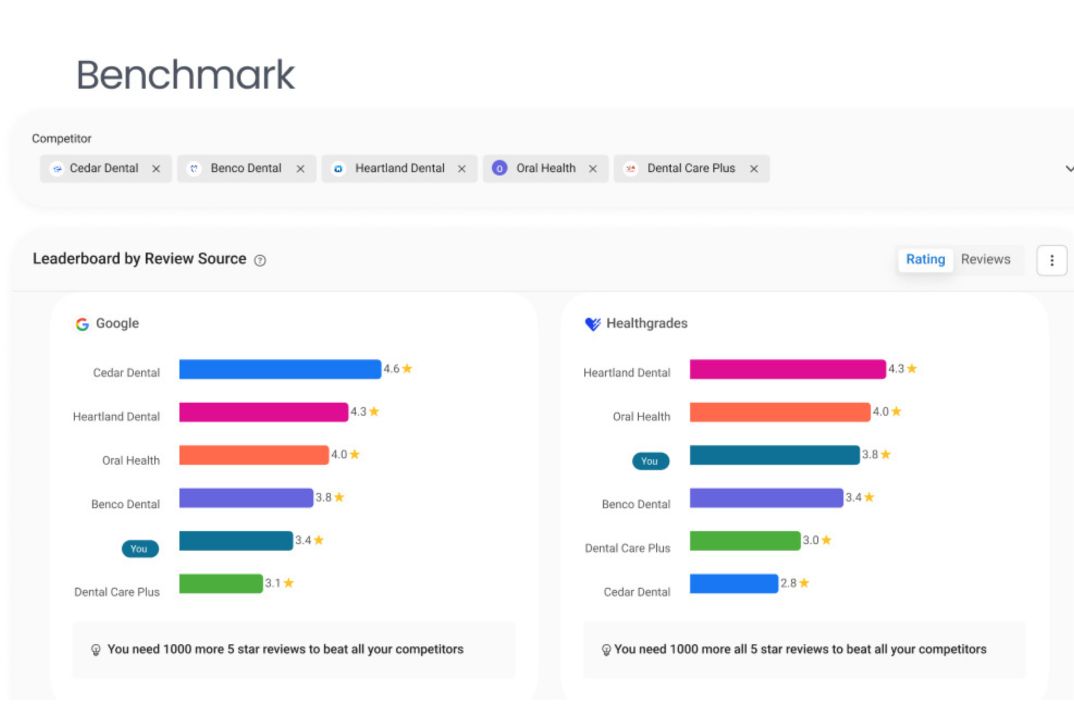
Task: Click Heartland Dental's pink Healthgrades bar
Action: pos(787,369)
